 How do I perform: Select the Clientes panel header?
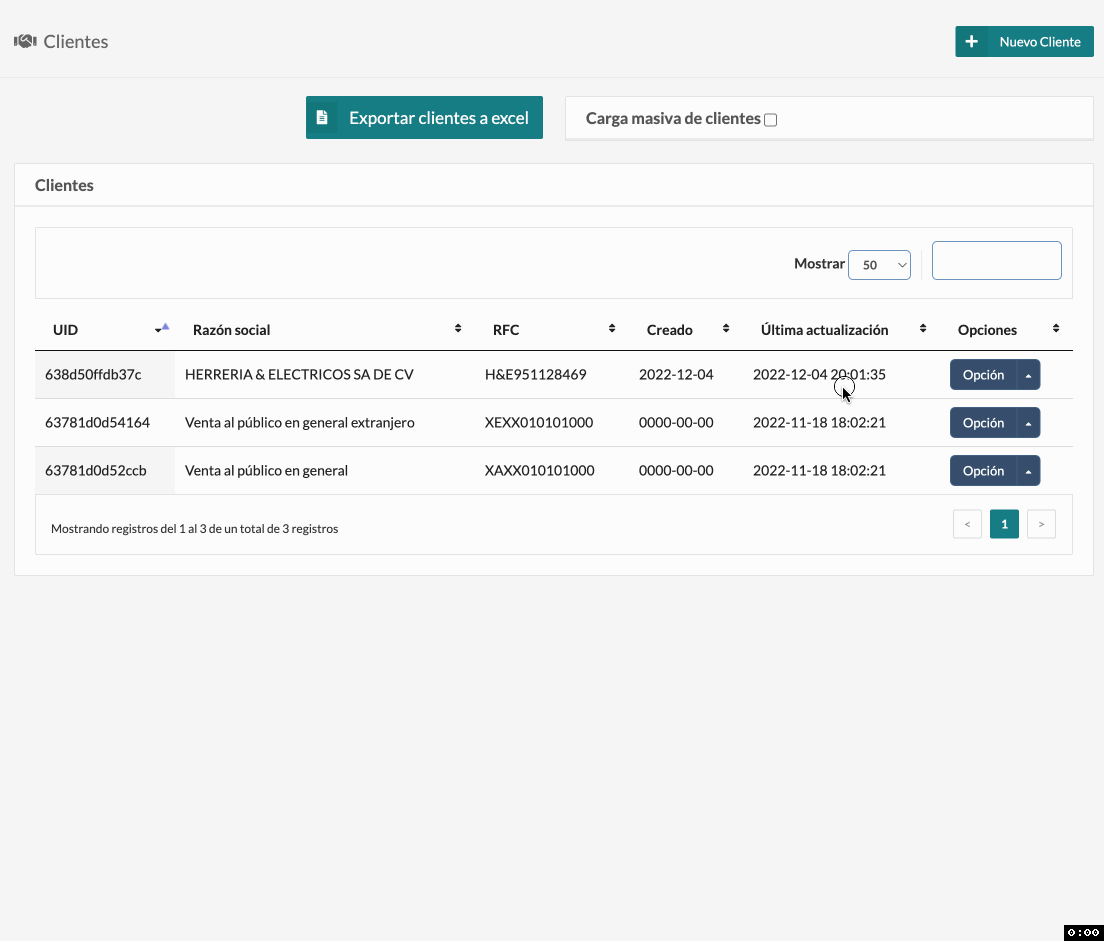64,185
